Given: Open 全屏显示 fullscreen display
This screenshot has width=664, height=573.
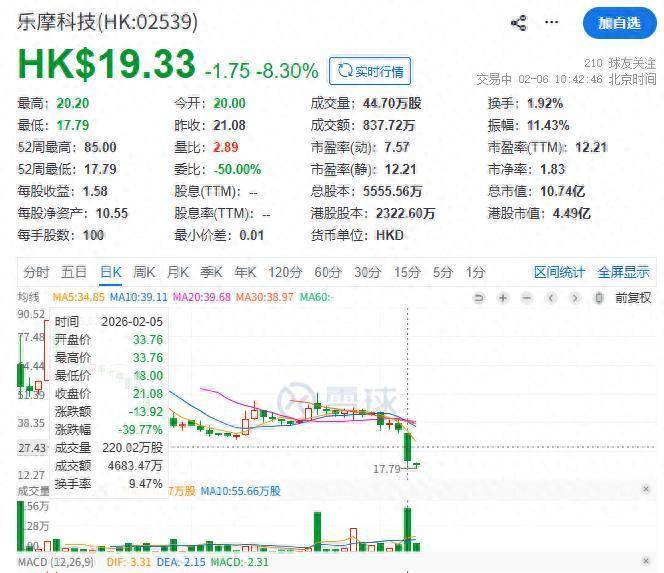Looking at the screenshot, I should (623, 272).
